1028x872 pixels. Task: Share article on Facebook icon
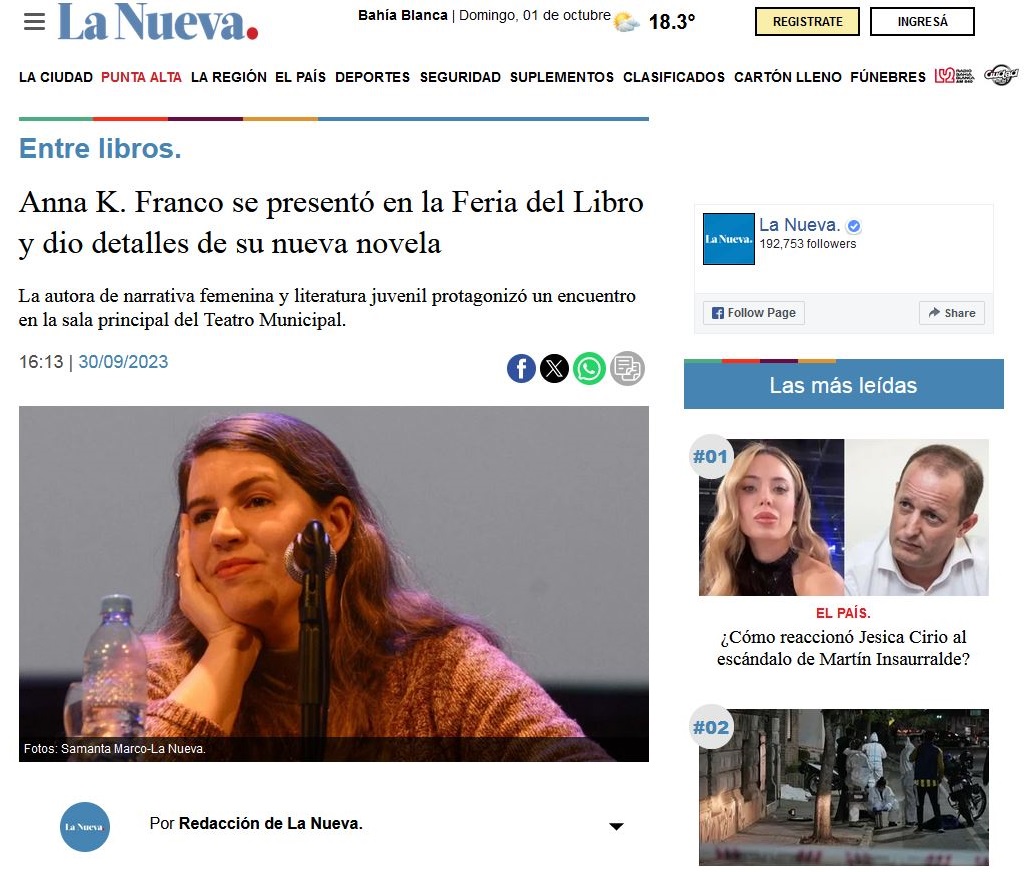[521, 368]
